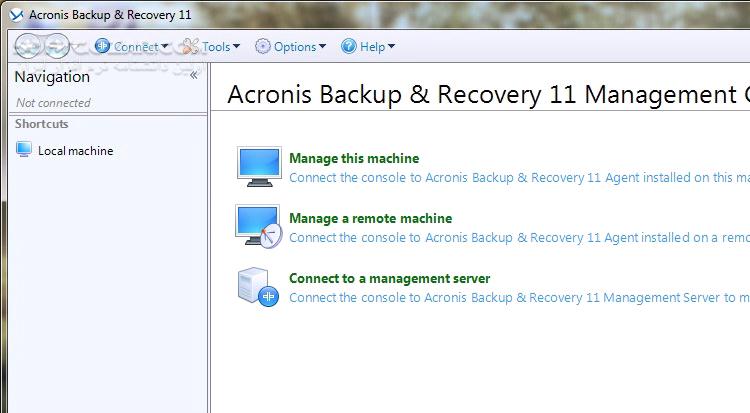
Task: Click the Options gear icon
Action: [x=263, y=46]
